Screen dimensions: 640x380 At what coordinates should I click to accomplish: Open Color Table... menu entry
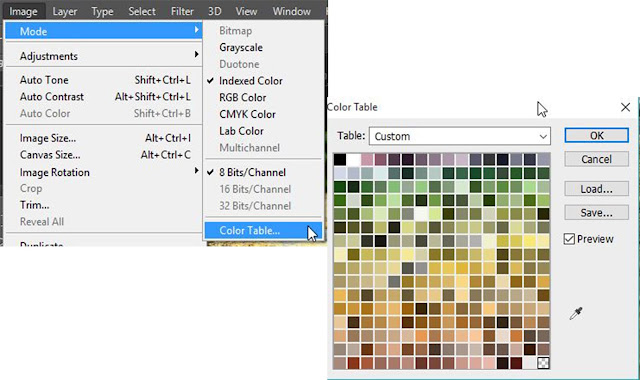[x=263, y=231]
